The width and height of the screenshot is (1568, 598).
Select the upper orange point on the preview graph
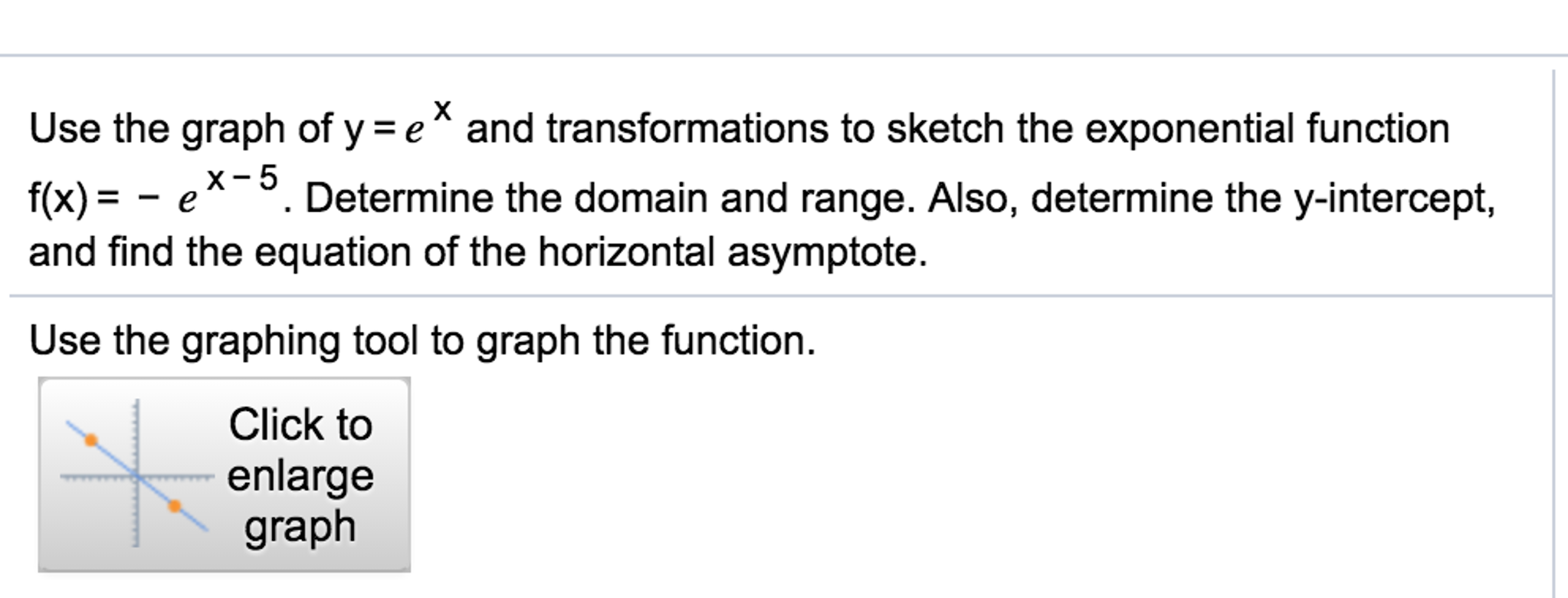point(90,440)
